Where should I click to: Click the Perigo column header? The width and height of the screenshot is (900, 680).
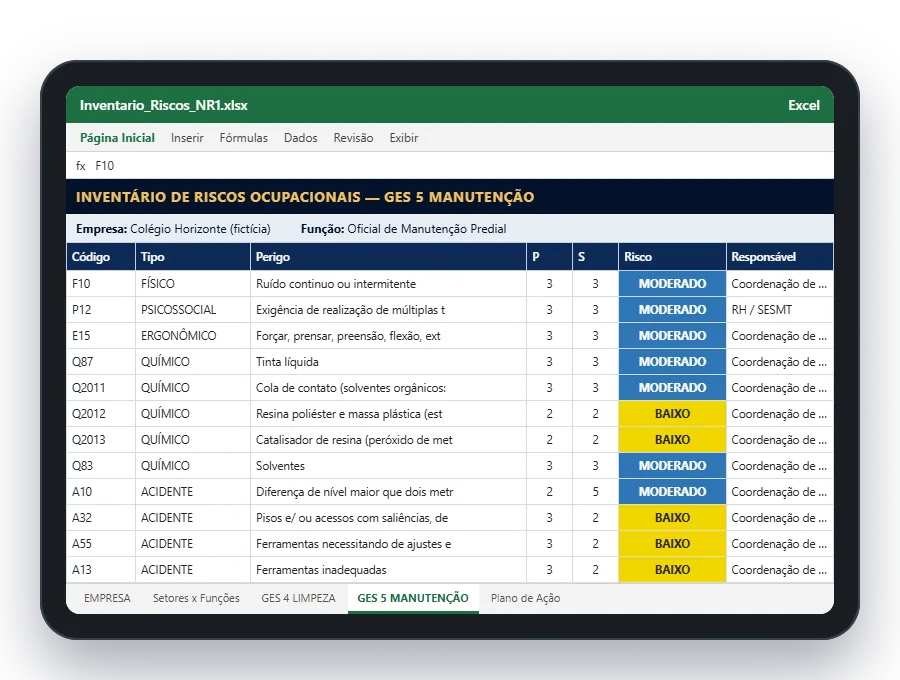(388, 257)
